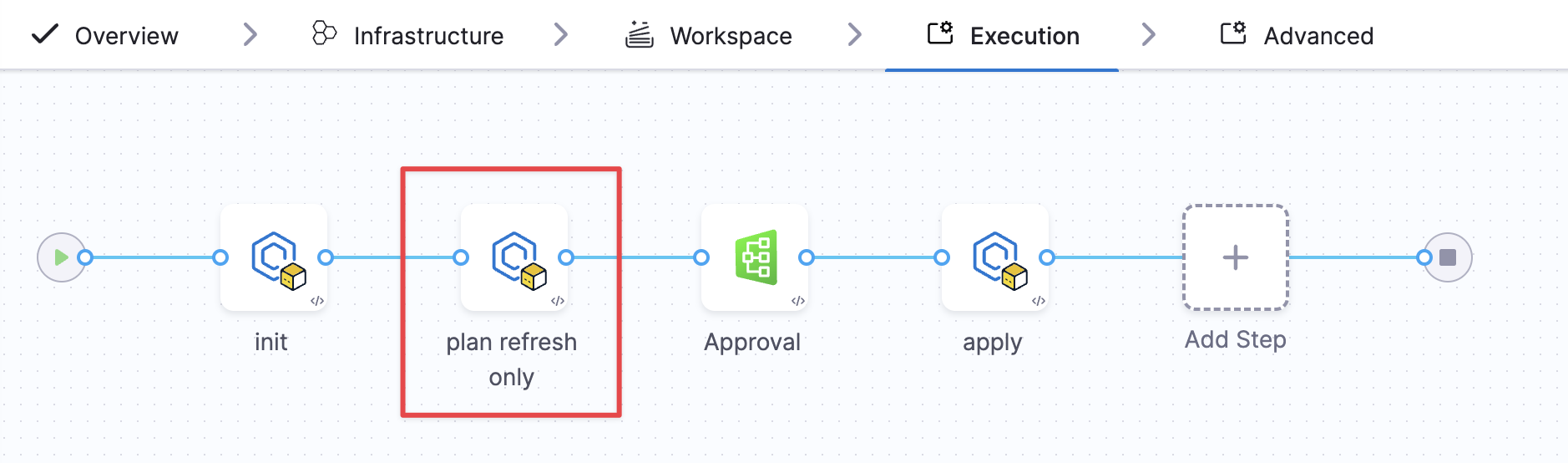Click the pipeline start play node
The image size is (1568, 463).
pyautogui.click(x=60, y=257)
